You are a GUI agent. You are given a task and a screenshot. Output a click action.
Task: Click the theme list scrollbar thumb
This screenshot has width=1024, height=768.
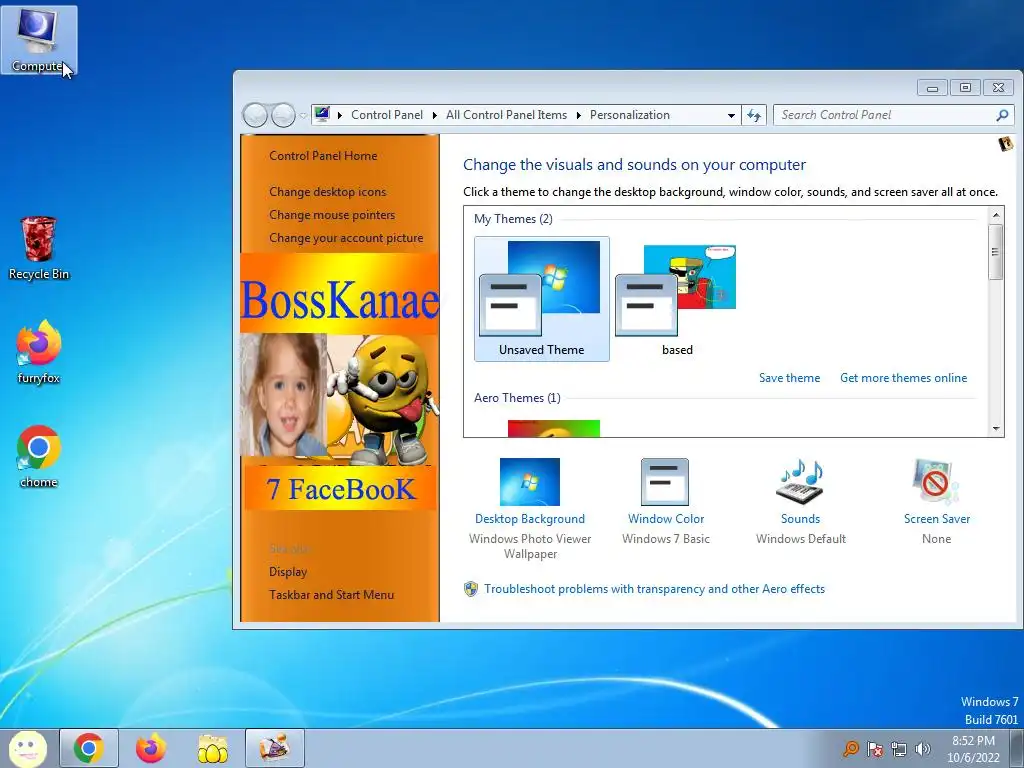995,252
